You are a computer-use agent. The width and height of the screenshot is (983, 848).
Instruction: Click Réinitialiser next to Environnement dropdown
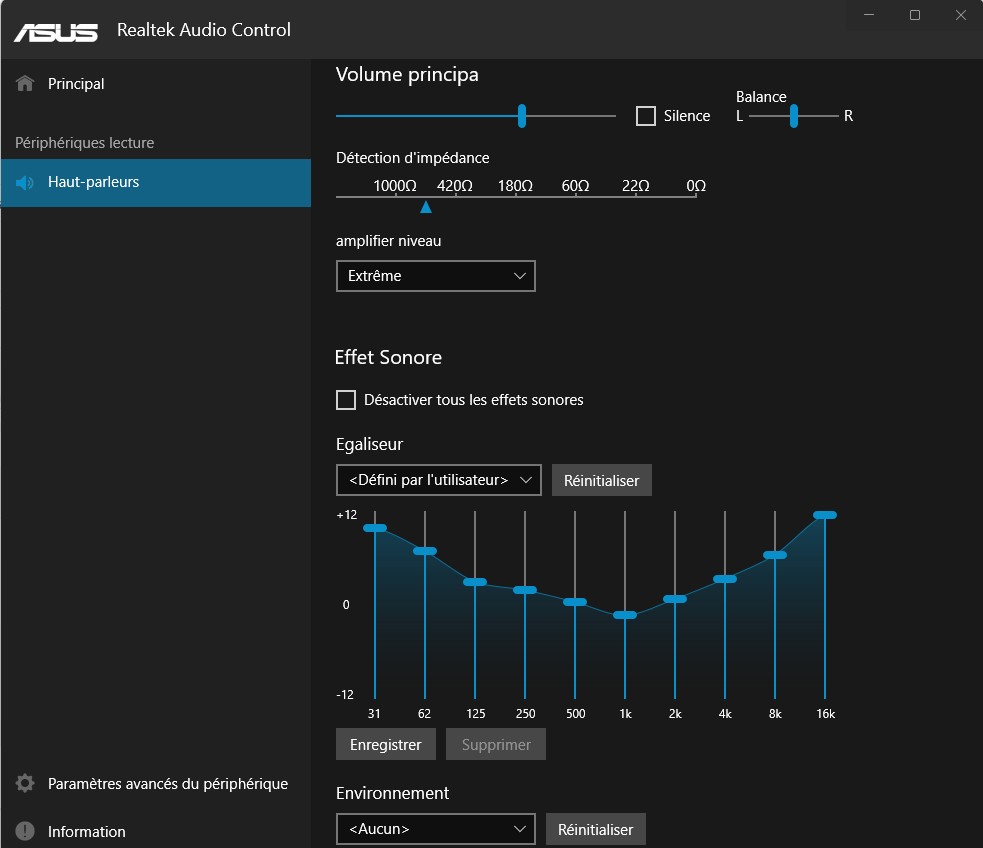595,829
